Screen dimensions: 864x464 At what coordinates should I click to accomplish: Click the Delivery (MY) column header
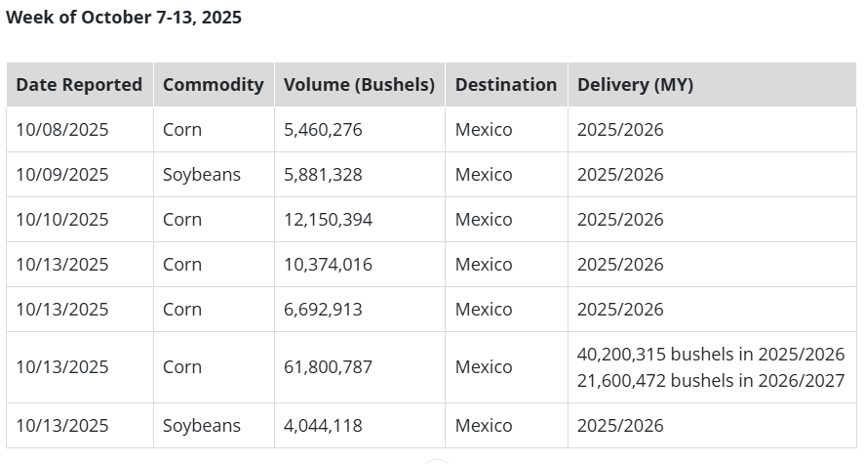tap(635, 85)
